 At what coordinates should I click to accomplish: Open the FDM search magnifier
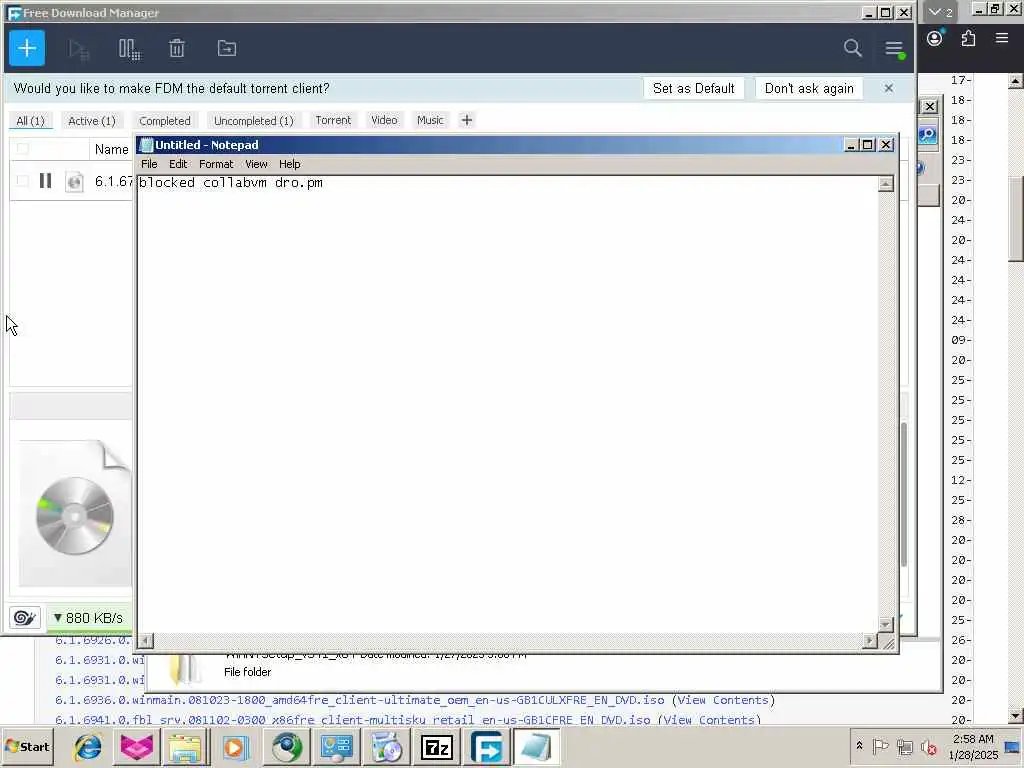tap(852, 48)
